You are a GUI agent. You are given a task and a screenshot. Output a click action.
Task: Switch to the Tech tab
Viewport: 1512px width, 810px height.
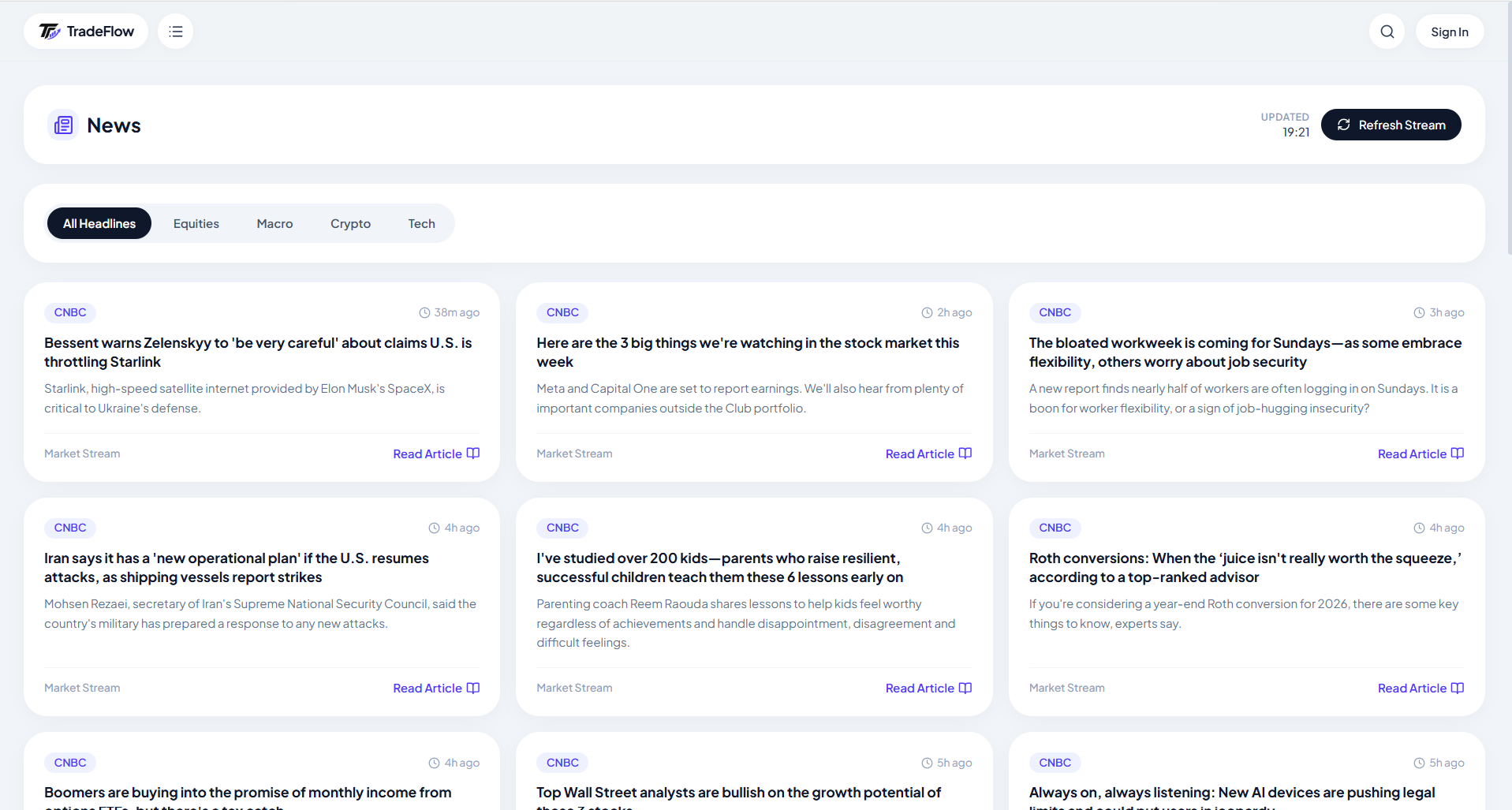[x=421, y=223]
